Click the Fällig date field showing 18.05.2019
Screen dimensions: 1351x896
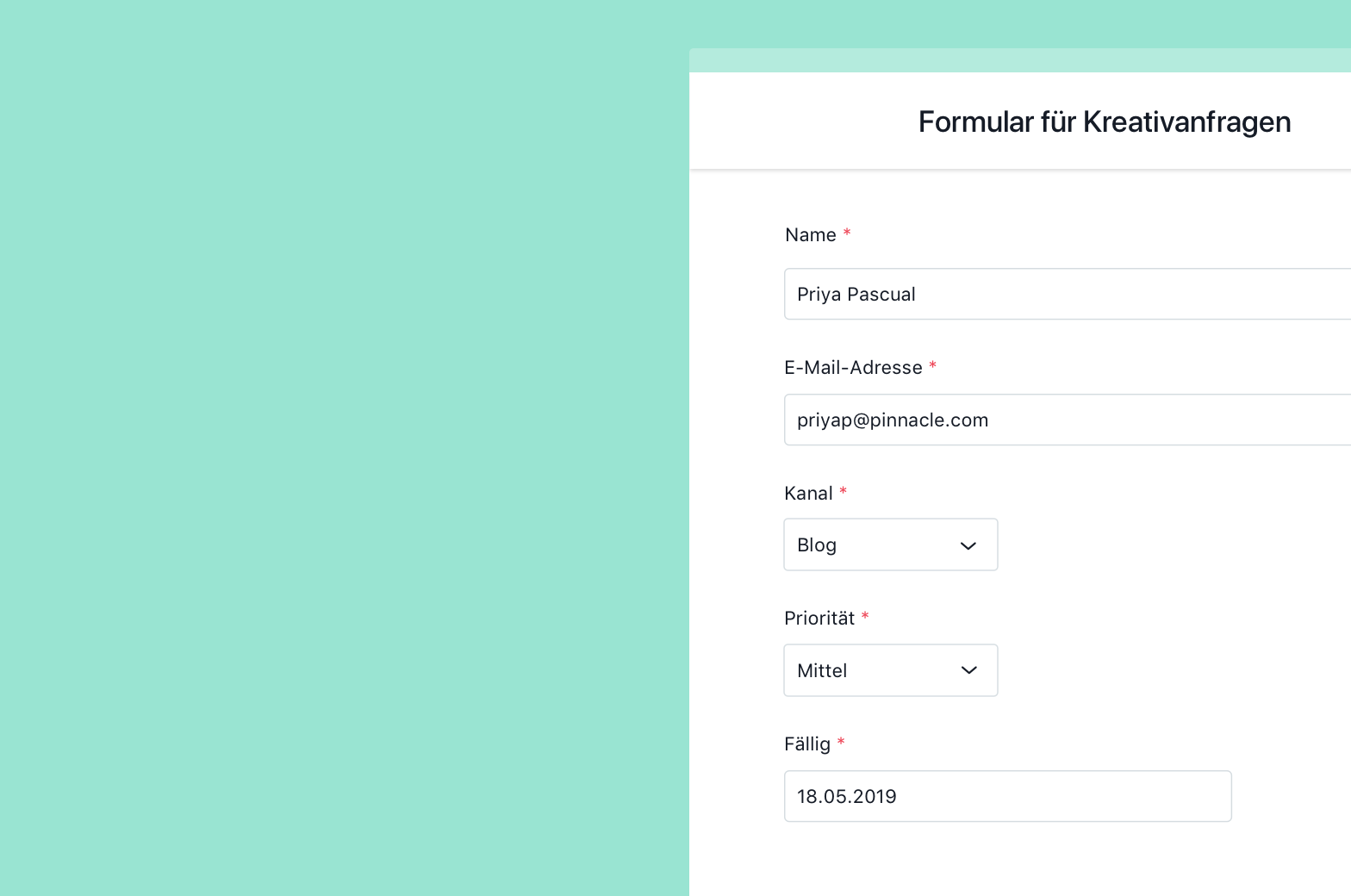tap(1008, 796)
